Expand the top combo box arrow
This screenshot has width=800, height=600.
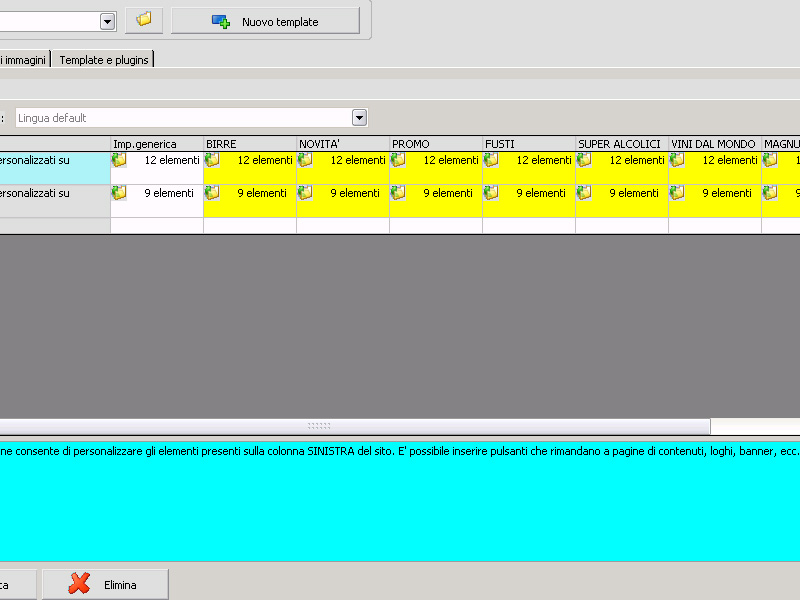click(107, 21)
